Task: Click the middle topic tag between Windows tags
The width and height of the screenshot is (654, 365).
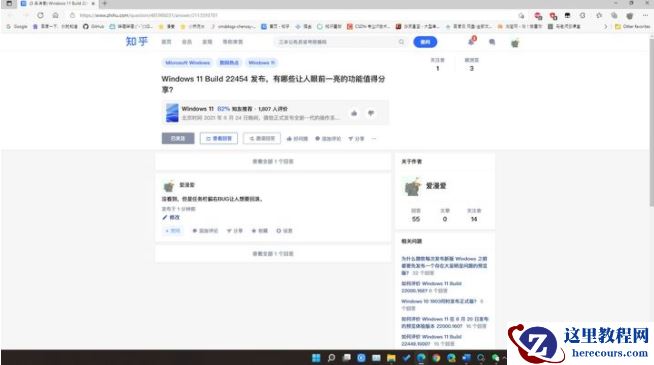Action: 229,63
